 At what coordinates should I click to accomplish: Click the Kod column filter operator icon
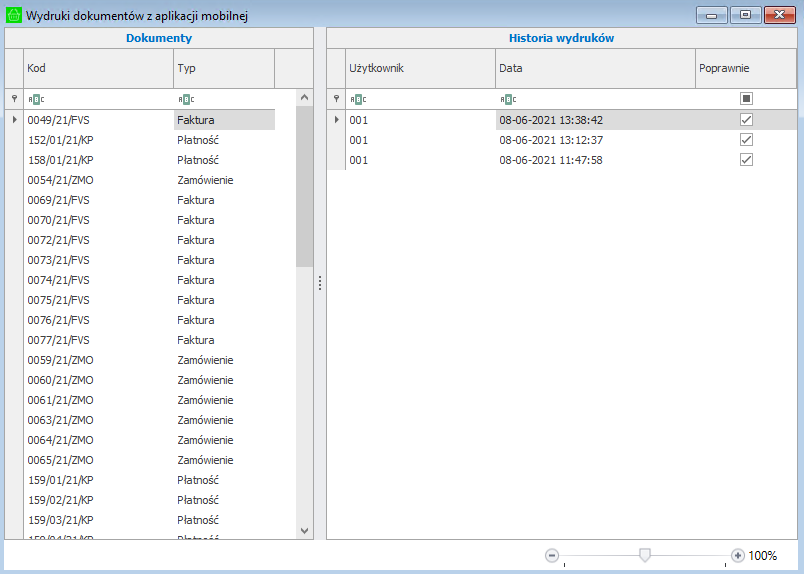36,99
